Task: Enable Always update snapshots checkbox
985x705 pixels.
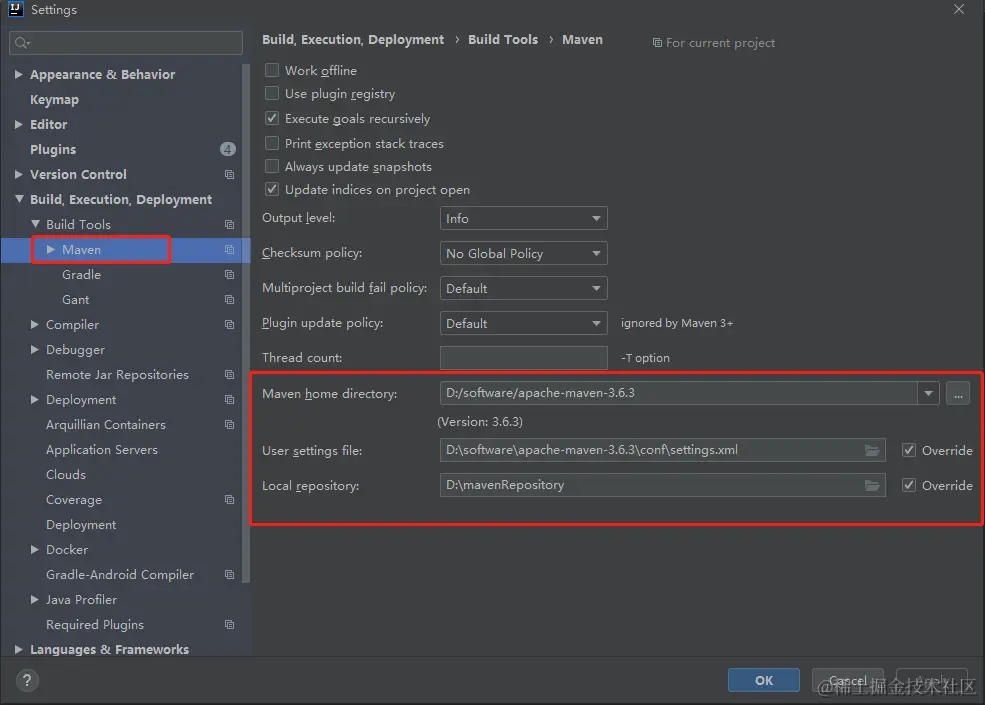Action: point(272,166)
